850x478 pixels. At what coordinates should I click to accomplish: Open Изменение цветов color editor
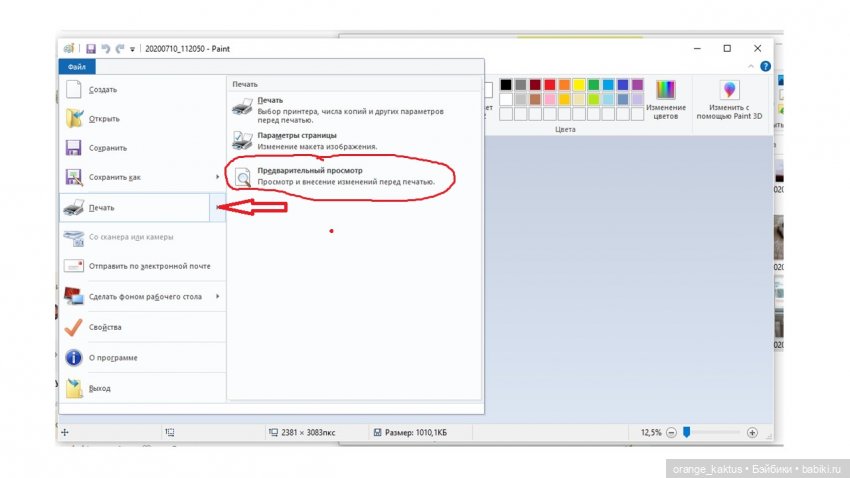coord(666,99)
